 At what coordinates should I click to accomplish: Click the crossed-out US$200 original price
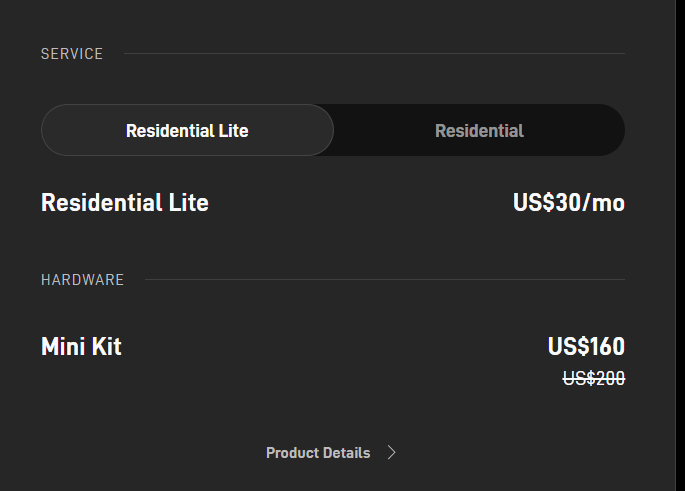[594, 378]
